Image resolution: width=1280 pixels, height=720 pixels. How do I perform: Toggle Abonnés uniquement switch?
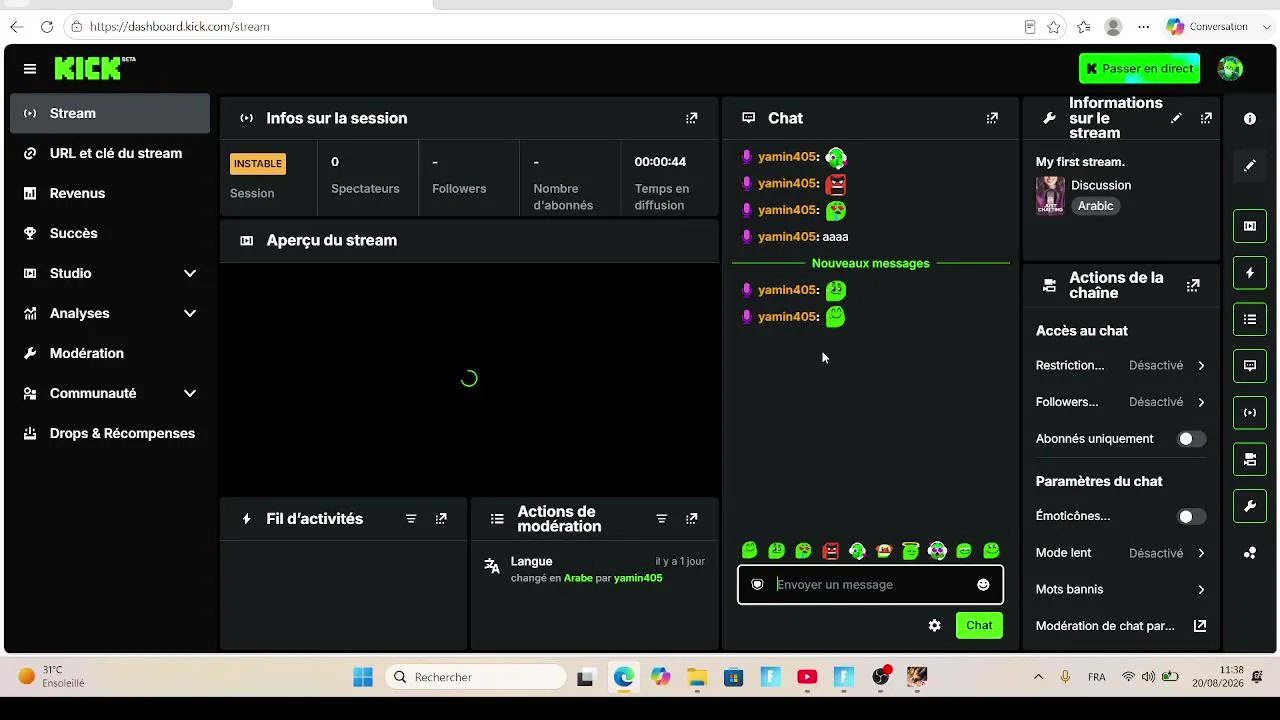1191,439
